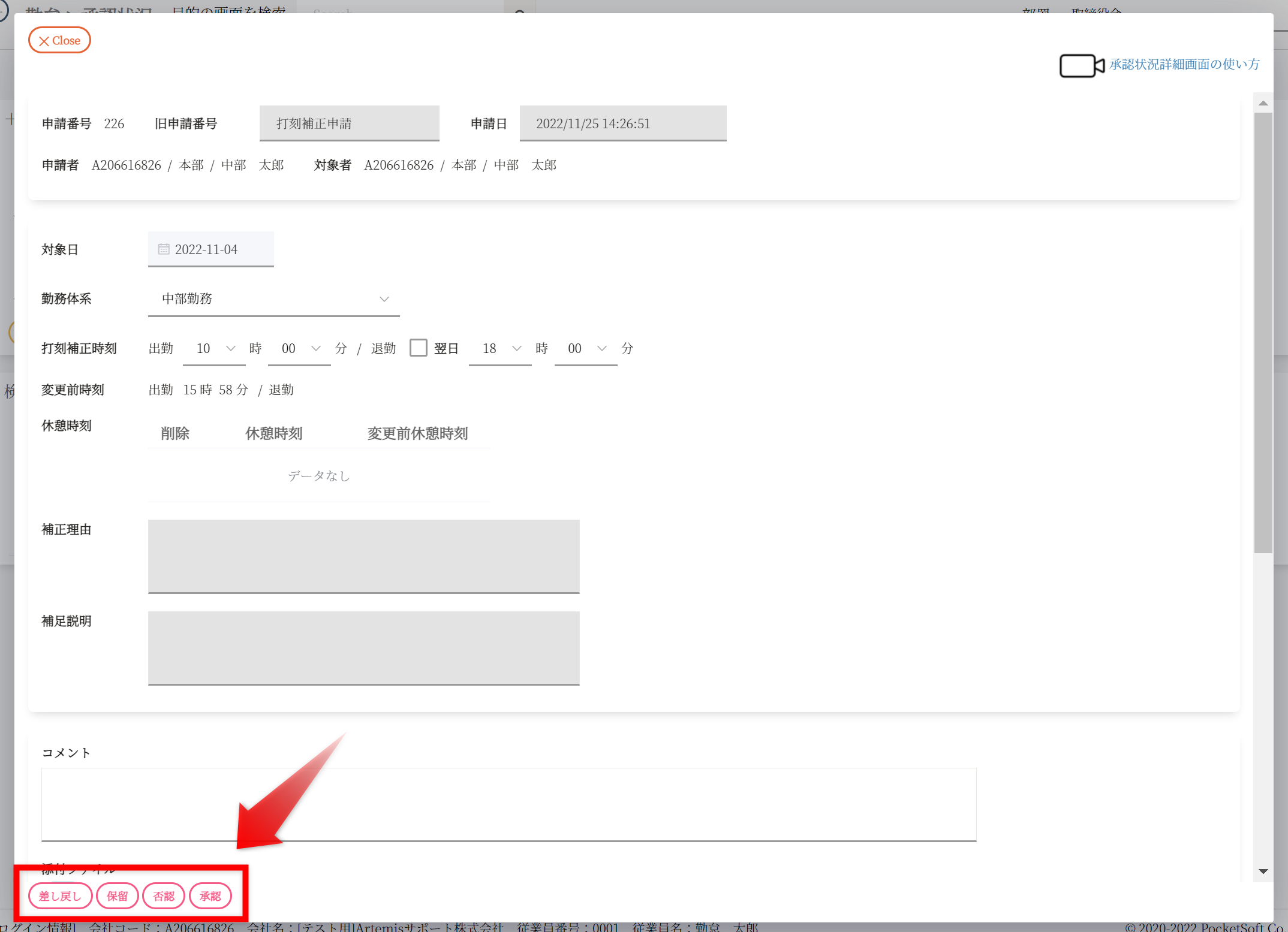The image size is (1288, 932).
Task: Click the scrollbar up arrow
Action: (1263, 103)
